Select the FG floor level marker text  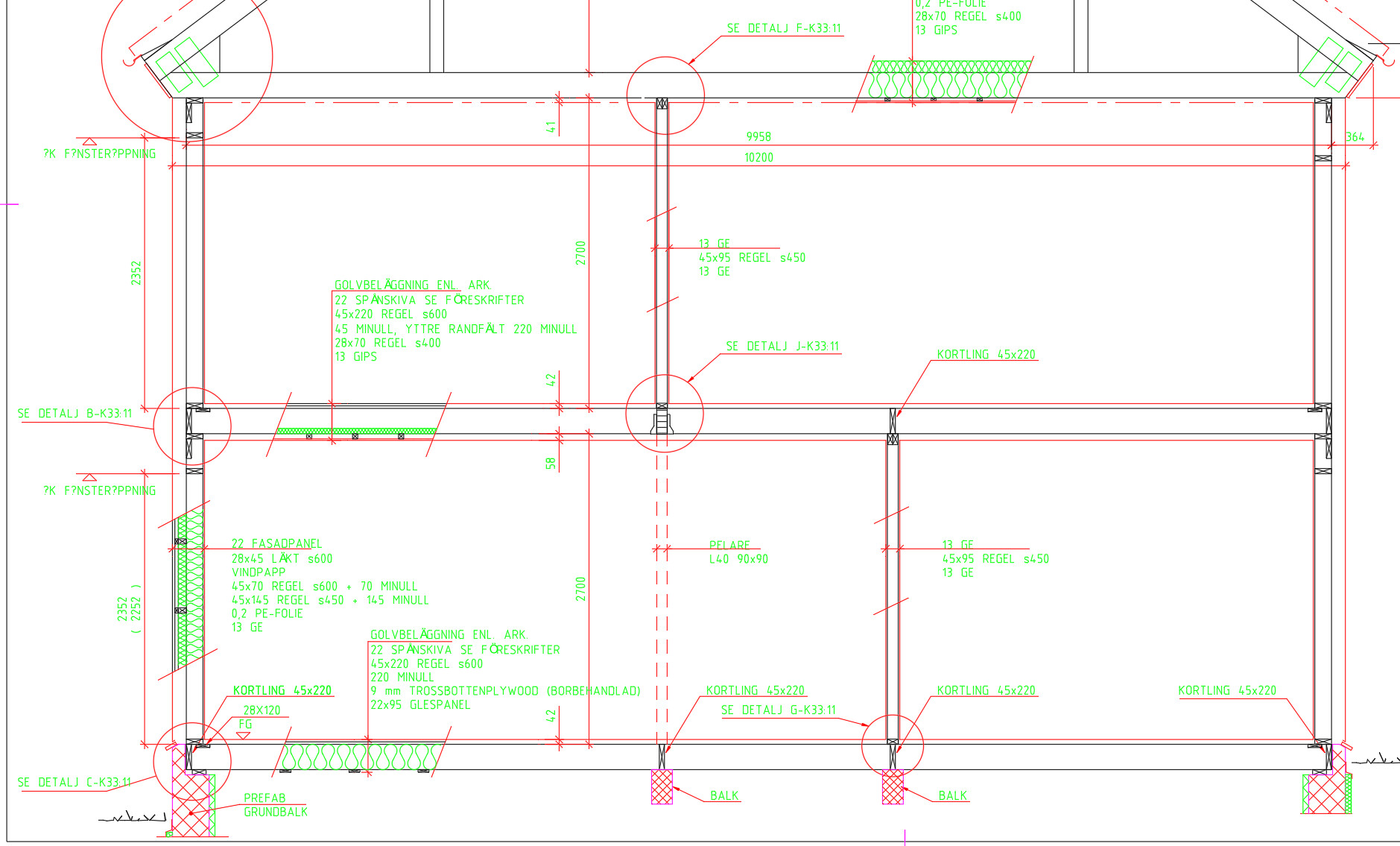click(245, 725)
